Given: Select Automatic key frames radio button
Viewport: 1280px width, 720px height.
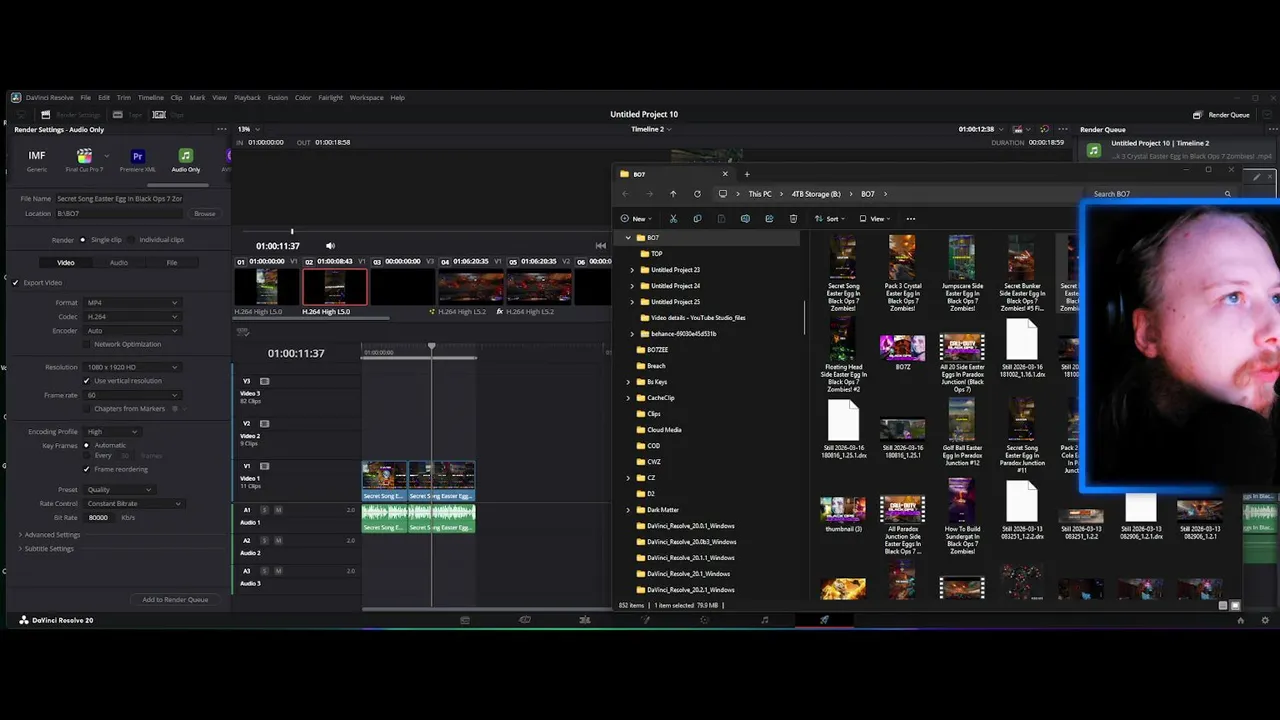Looking at the screenshot, I should (86, 445).
